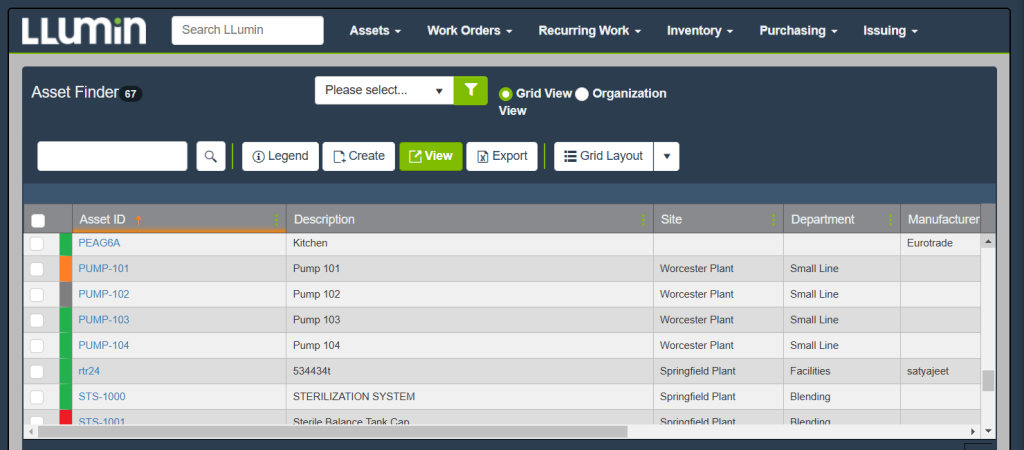Open the Description column options menu
The image size is (1024, 450).
[643, 220]
